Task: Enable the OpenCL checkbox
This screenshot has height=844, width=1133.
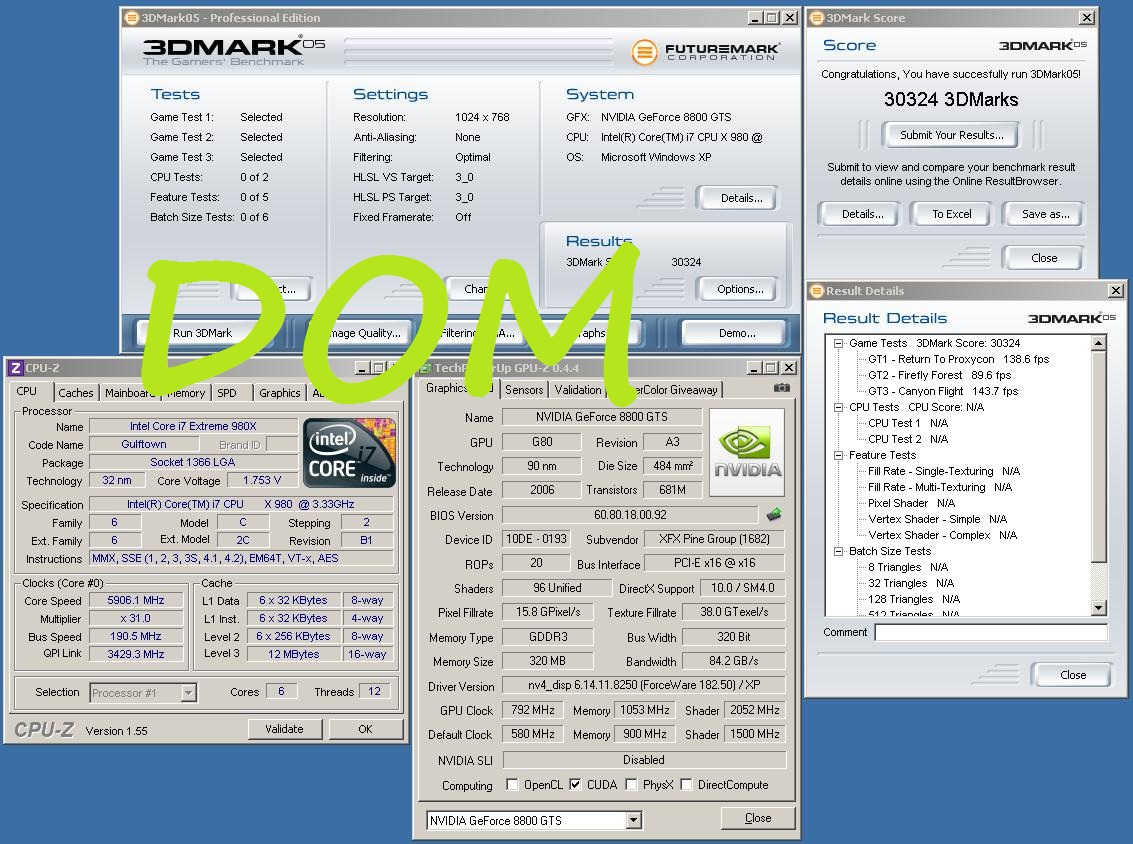Action: click(513, 785)
